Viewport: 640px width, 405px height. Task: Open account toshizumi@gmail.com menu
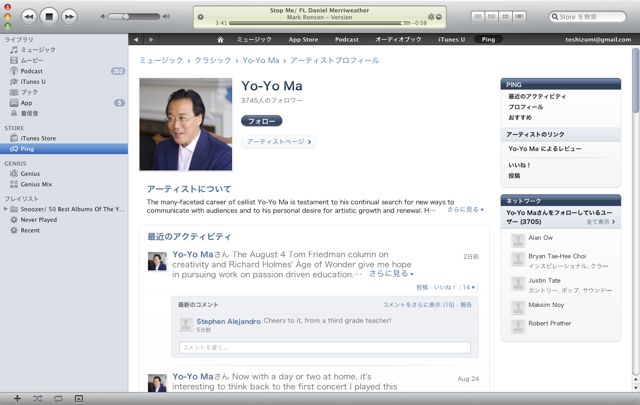tap(598, 40)
